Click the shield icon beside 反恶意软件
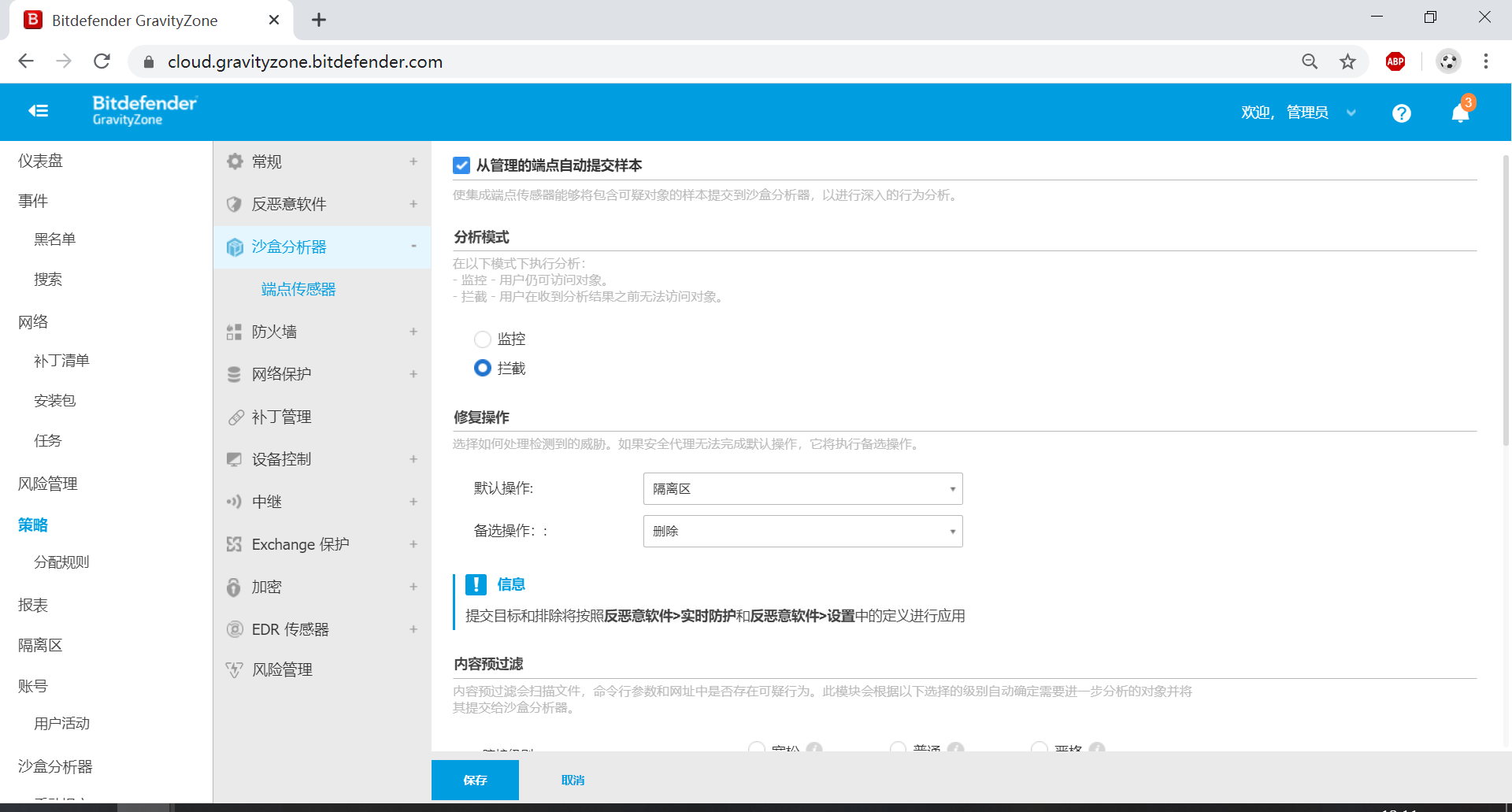Screen dimensions: 1512x812 pyautogui.click(x=234, y=204)
